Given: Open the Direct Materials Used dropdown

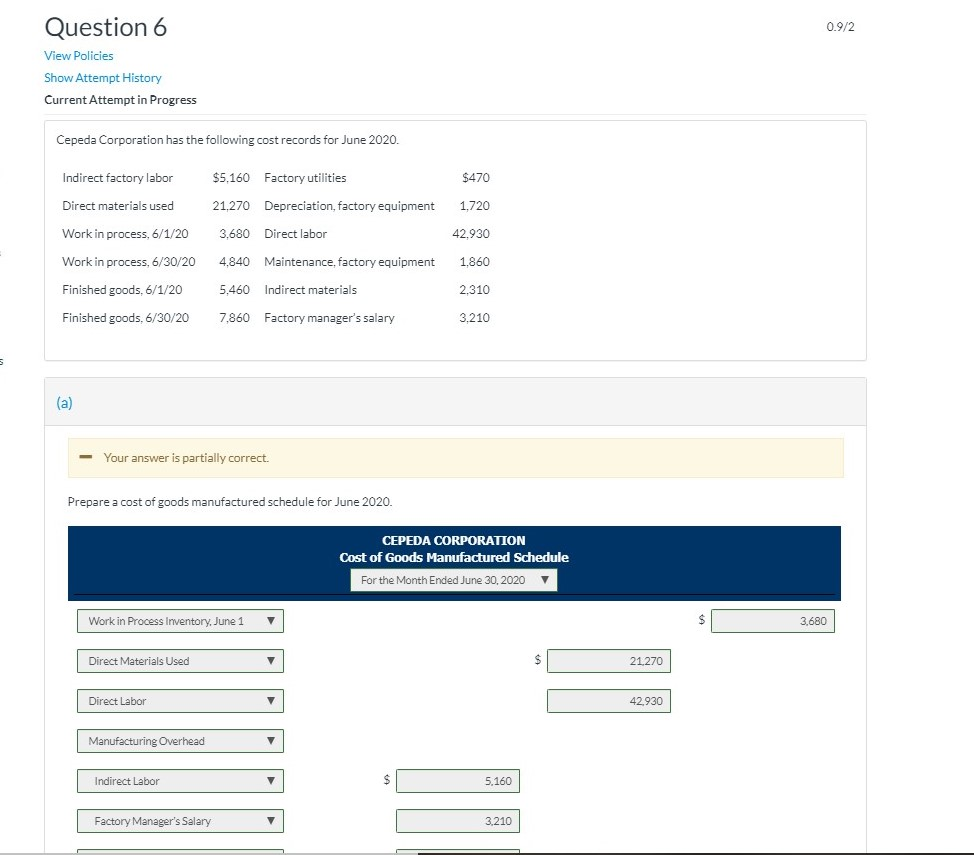Looking at the screenshot, I should 180,661.
